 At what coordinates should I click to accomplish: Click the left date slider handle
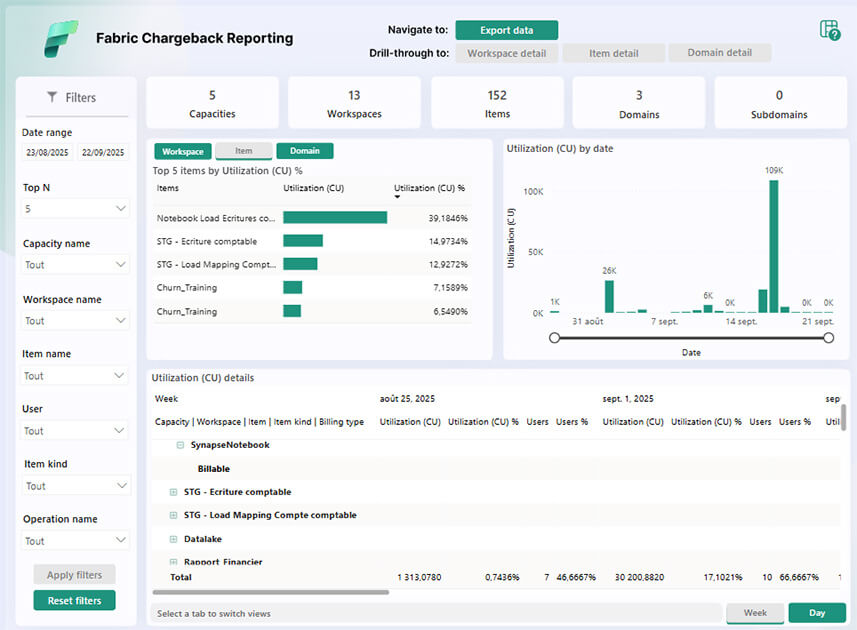pos(555,338)
